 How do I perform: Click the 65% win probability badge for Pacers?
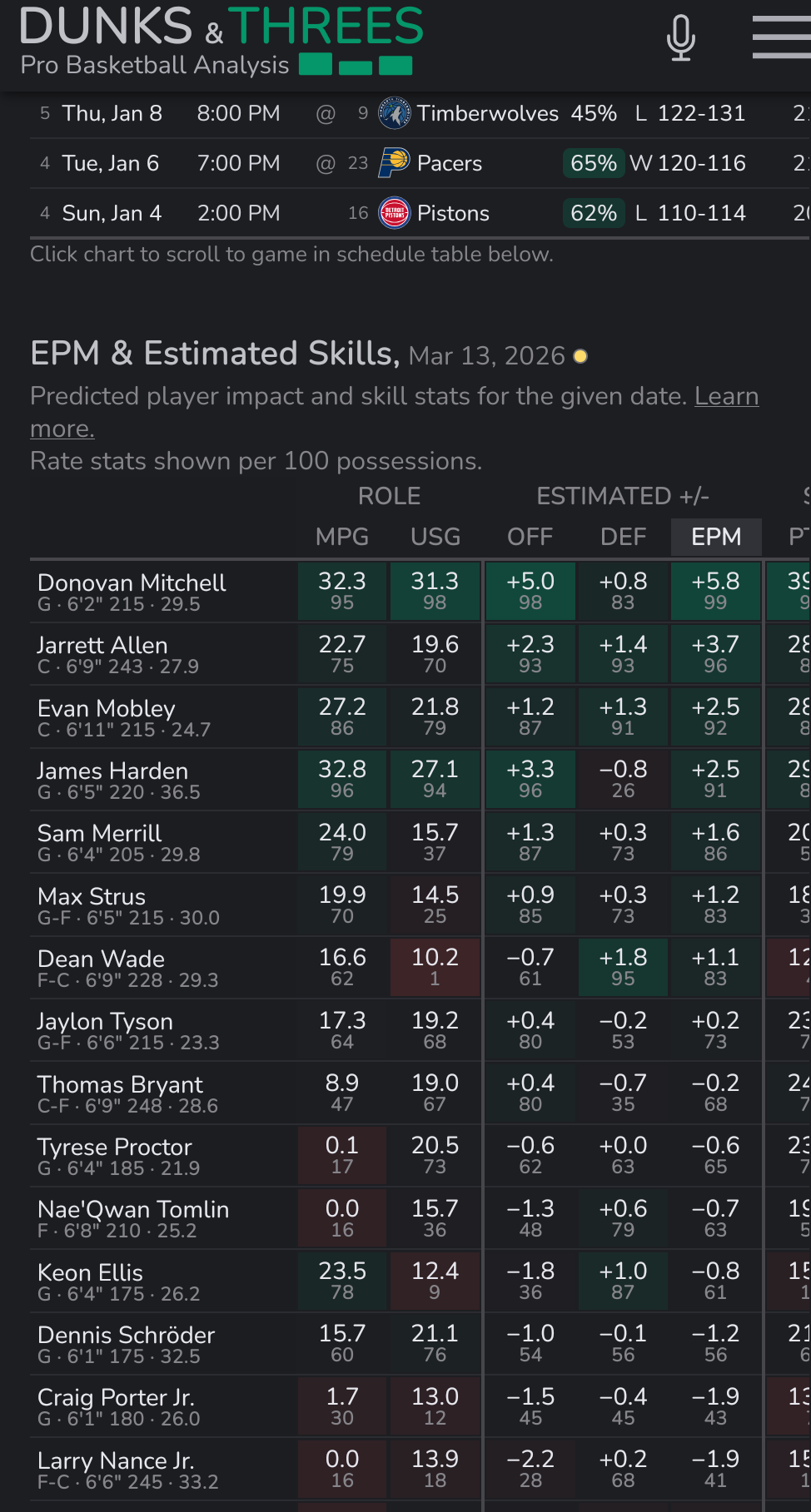coord(594,163)
